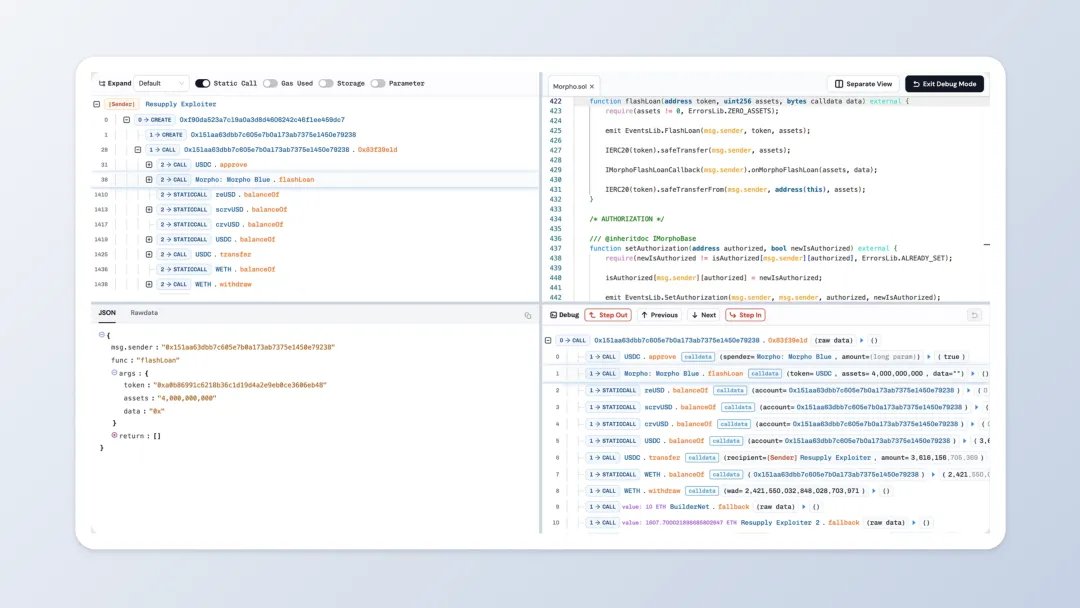The height and width of the screenshot is (608, 1080).
Task: Close the Morpho.sol file tab
Action: (592, 87)
